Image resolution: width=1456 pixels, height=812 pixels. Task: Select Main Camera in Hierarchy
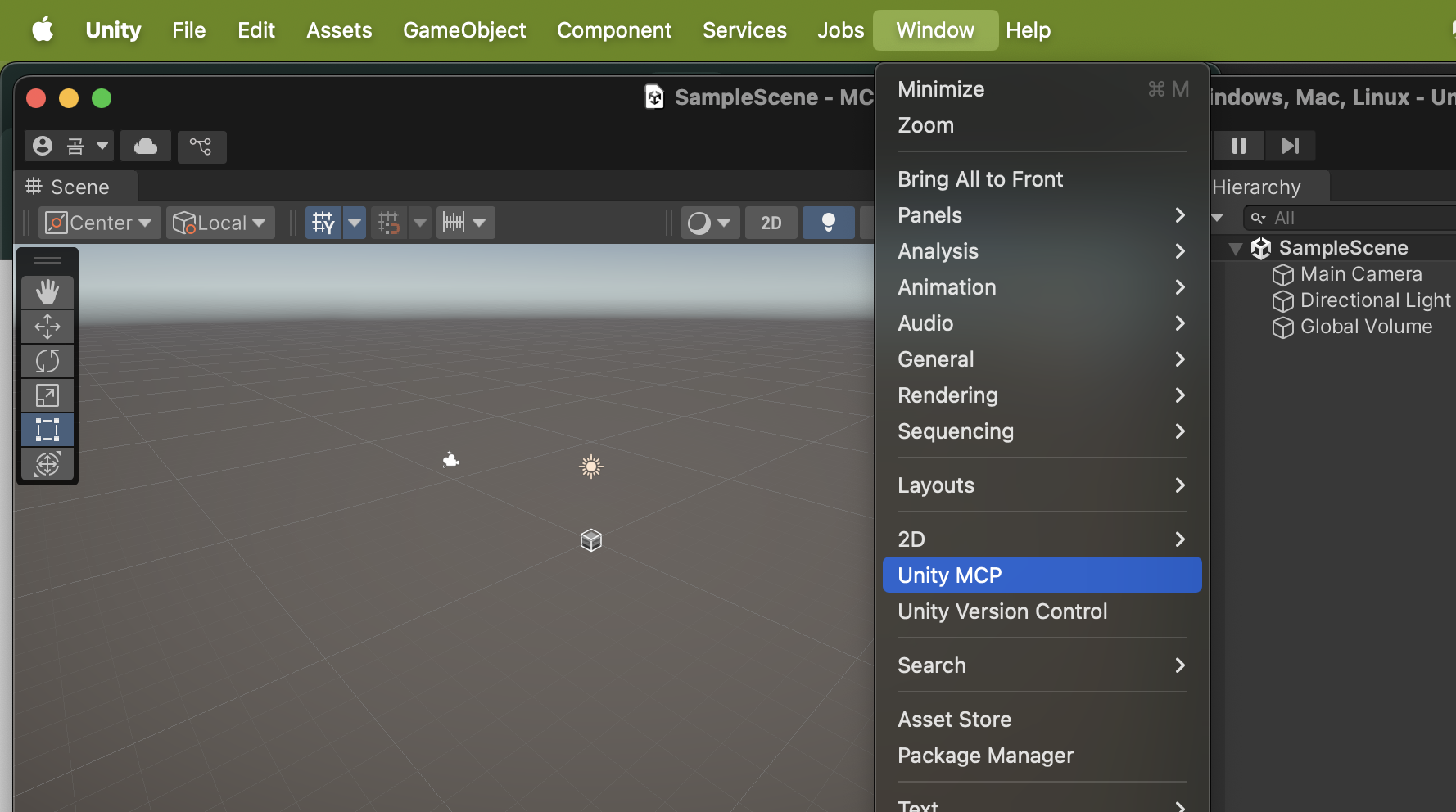pyautogui.click(x=1361, y=274)
